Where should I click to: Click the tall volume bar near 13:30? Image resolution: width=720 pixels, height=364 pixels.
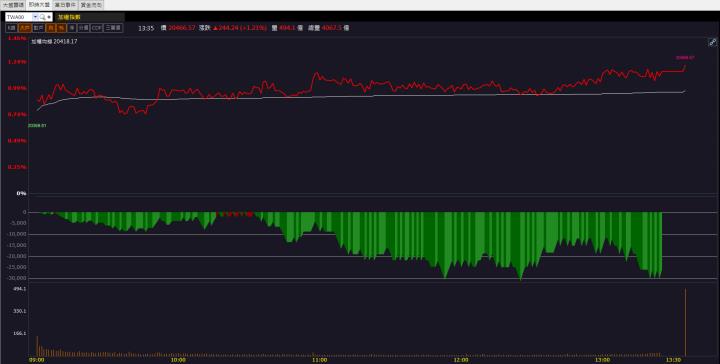pos(686,322)
